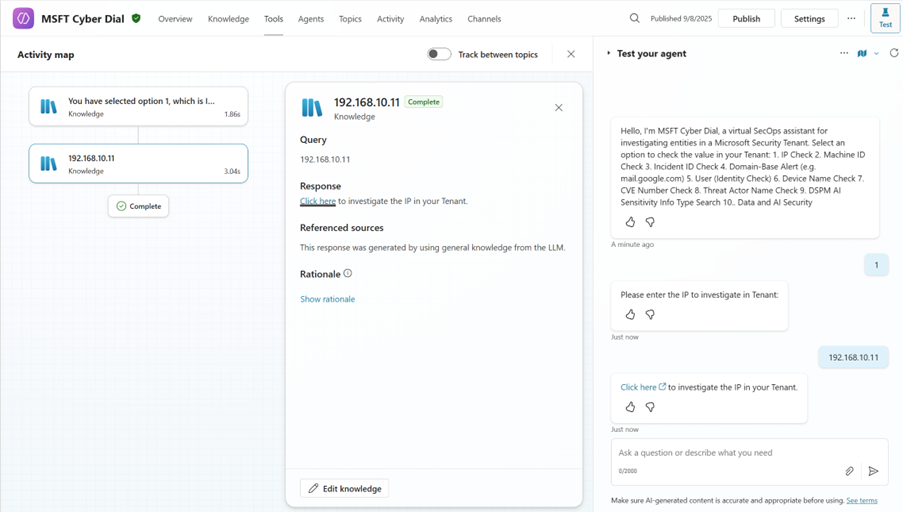Collapse the Test your agent expander arrow

coord(608,53)
